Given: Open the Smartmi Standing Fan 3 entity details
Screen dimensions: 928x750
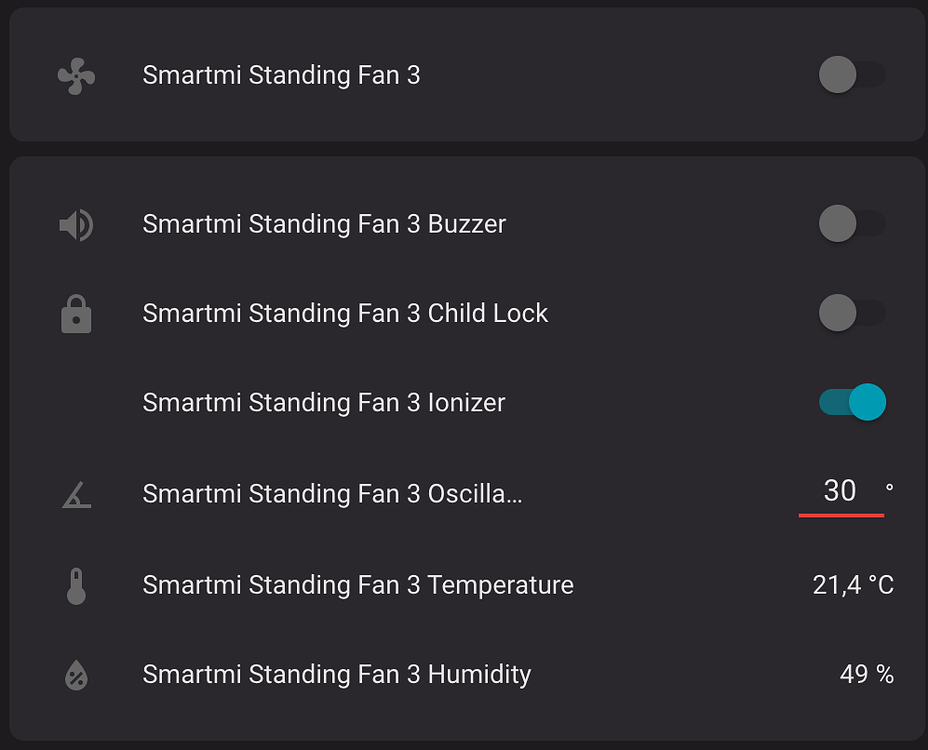Looking at the screenshot, I should coord(281,75).
